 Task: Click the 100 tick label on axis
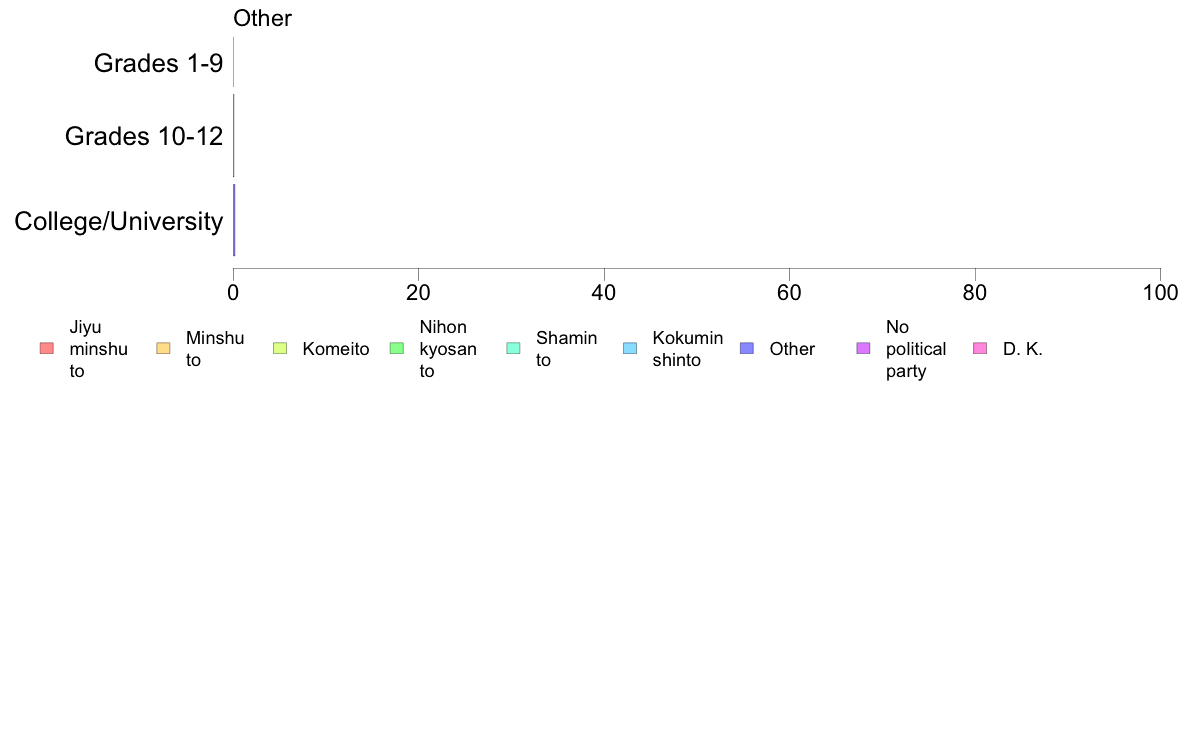[x=1160, y=293]
